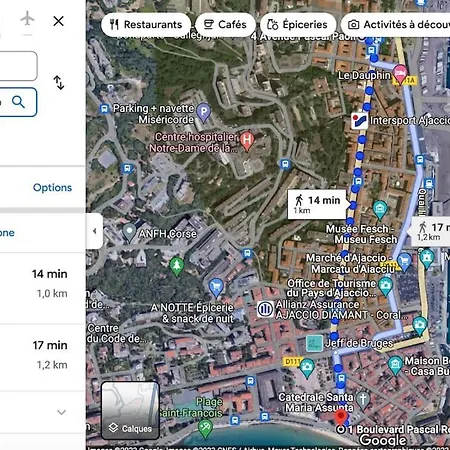
Task: Filter map by Activités à découvrir chip
Action: [x=396, y=25]
